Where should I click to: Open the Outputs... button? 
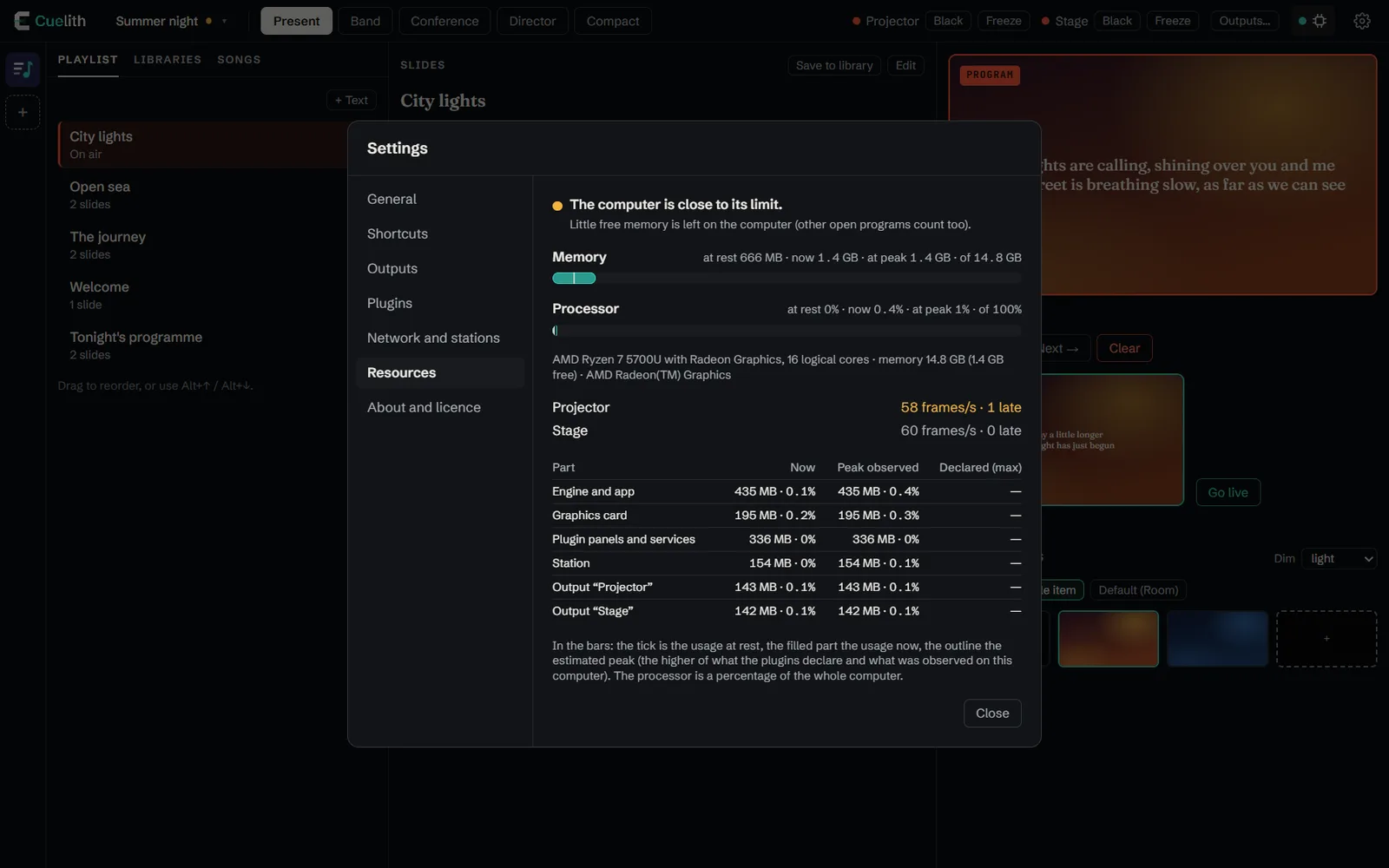[1244, 21]
